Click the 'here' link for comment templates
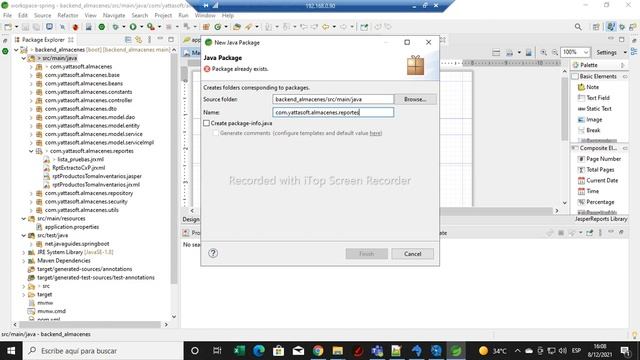Image resolution: width=640 pixels, height=360 pixels. [375, 133]
